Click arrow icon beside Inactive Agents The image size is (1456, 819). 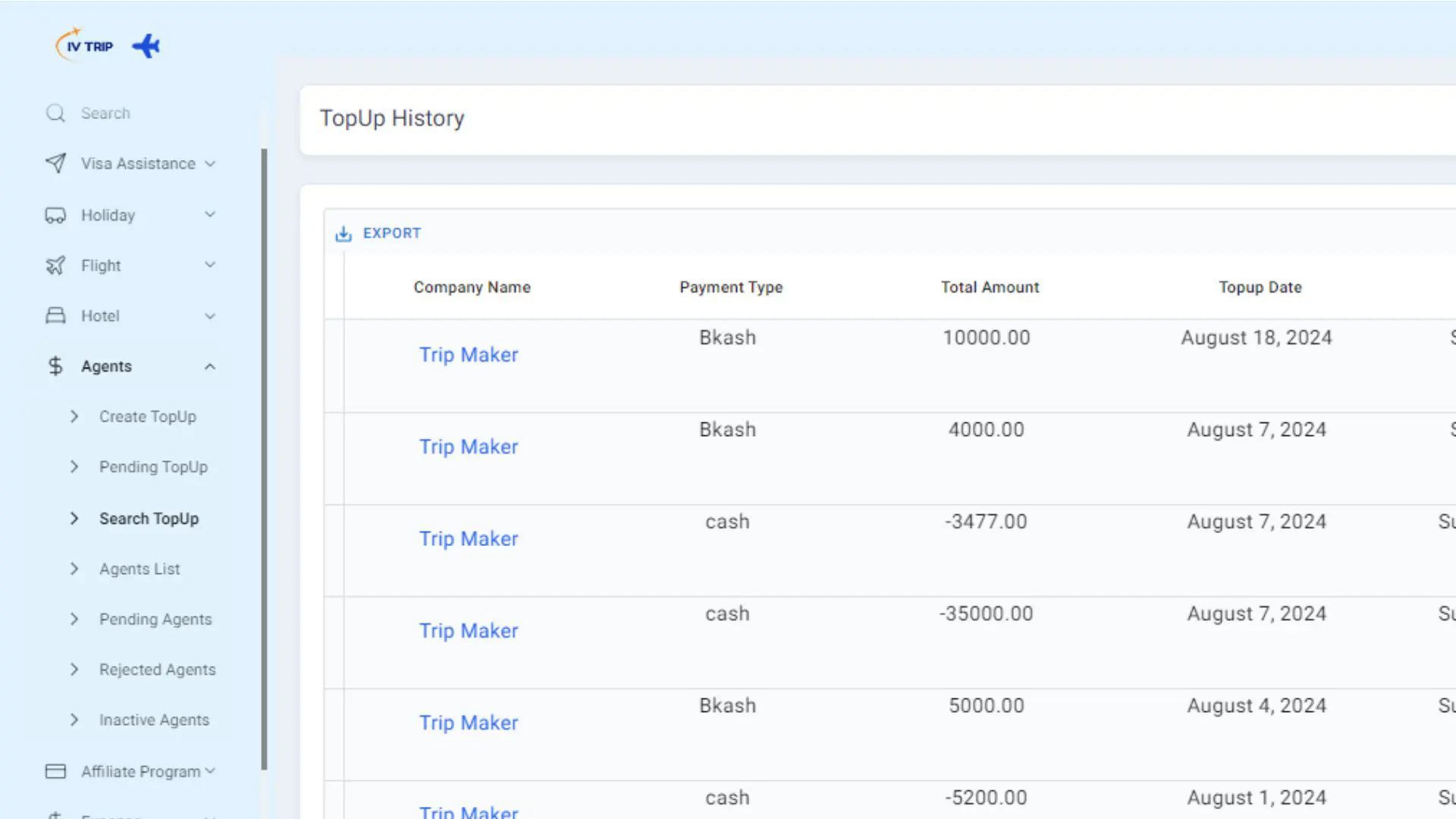point(74,720)
